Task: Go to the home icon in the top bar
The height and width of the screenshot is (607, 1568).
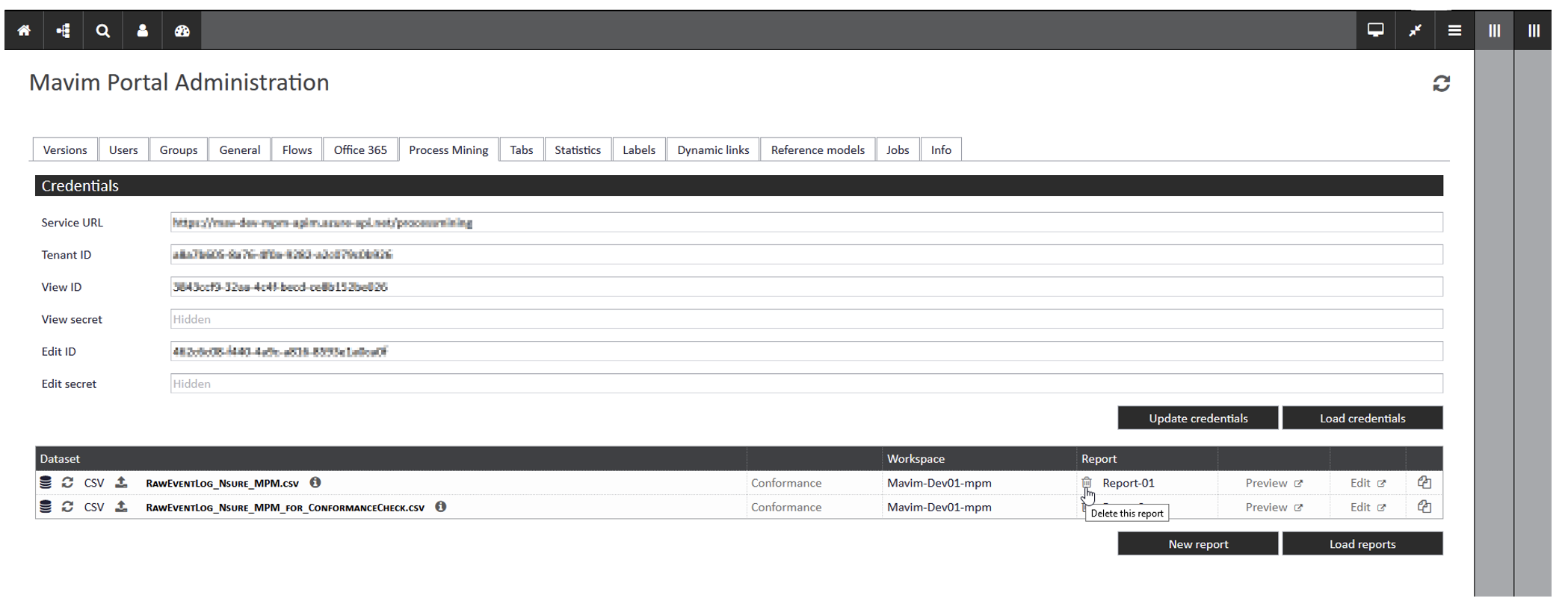Action: coord(24,31)
